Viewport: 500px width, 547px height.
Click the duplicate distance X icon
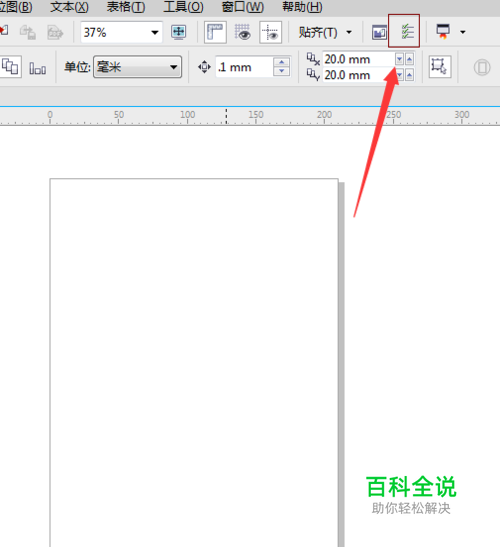[313, 59]
